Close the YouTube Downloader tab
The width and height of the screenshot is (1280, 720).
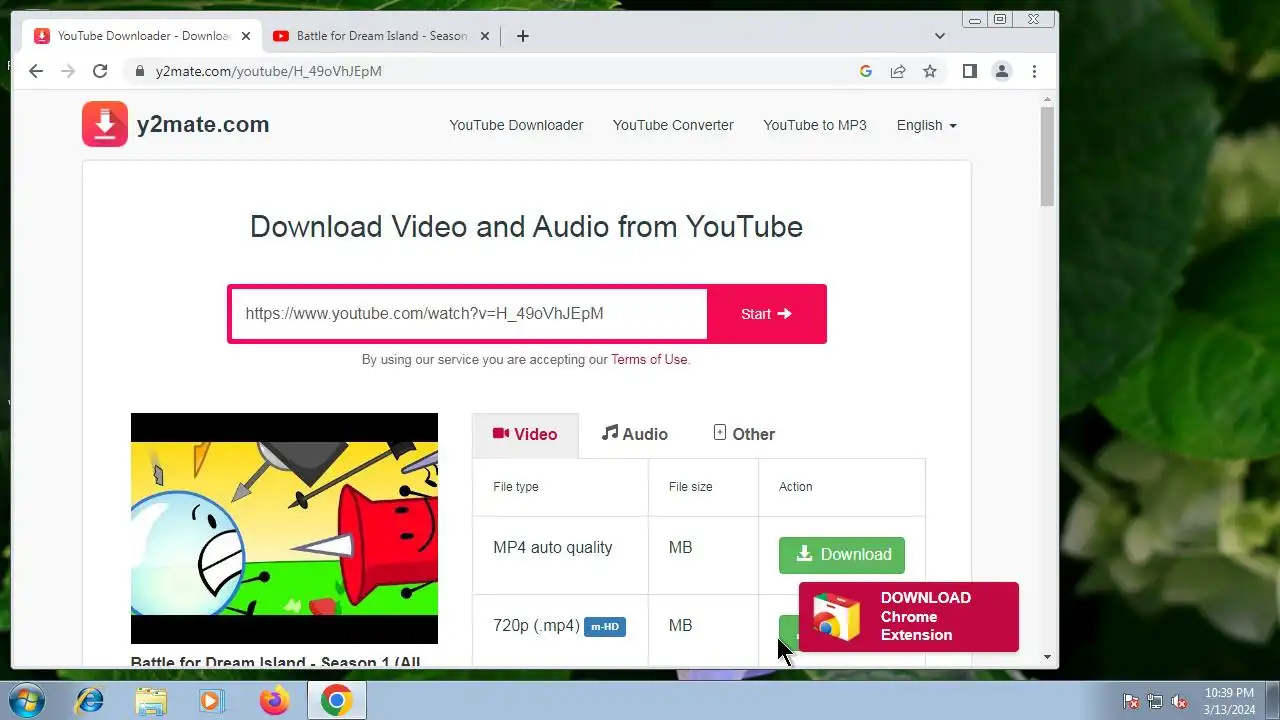[246, 36]
